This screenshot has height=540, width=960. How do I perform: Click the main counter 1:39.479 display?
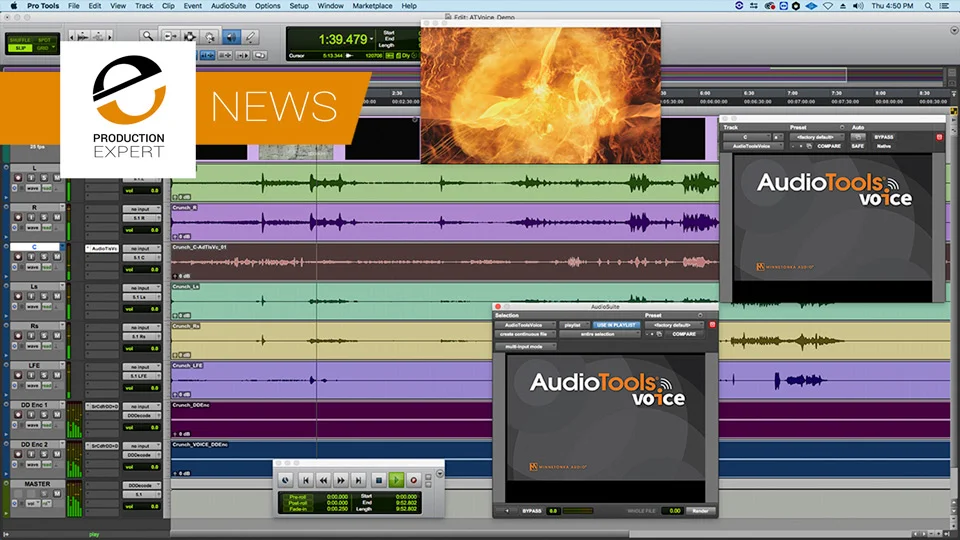pyautogui.click(x=343, y=39)
